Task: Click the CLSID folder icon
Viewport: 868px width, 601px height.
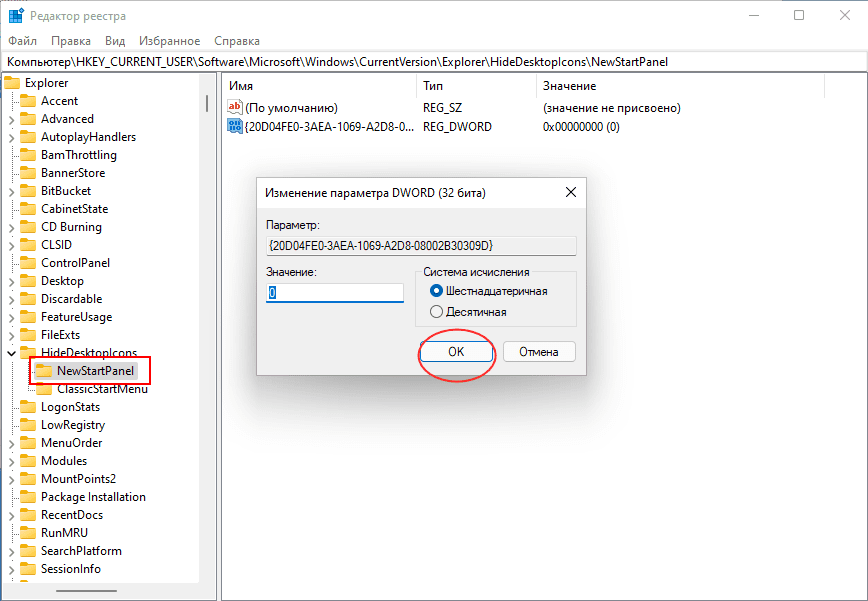Action: [28, 245]
